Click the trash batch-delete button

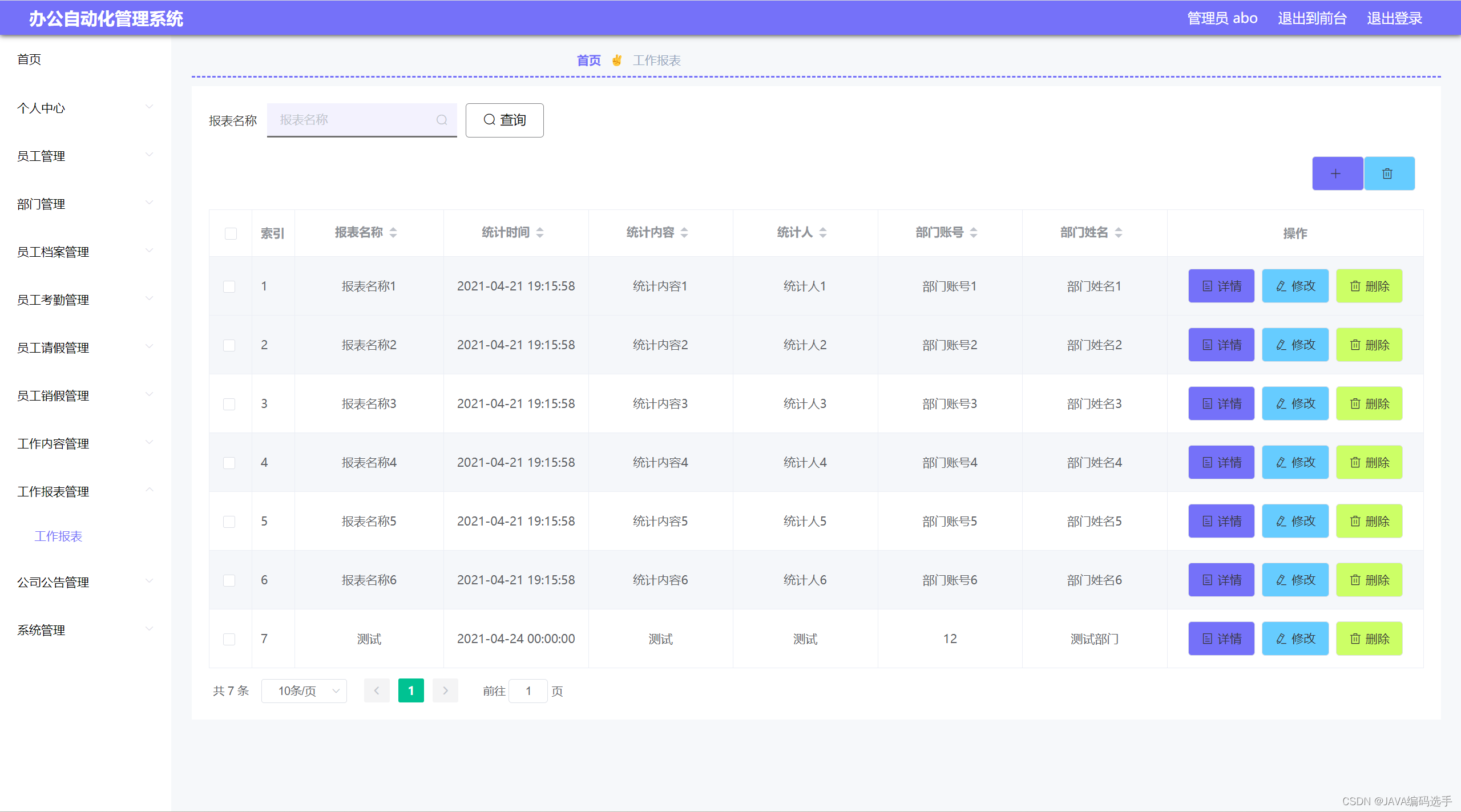pyautogui.click(x=1389, y=173)
